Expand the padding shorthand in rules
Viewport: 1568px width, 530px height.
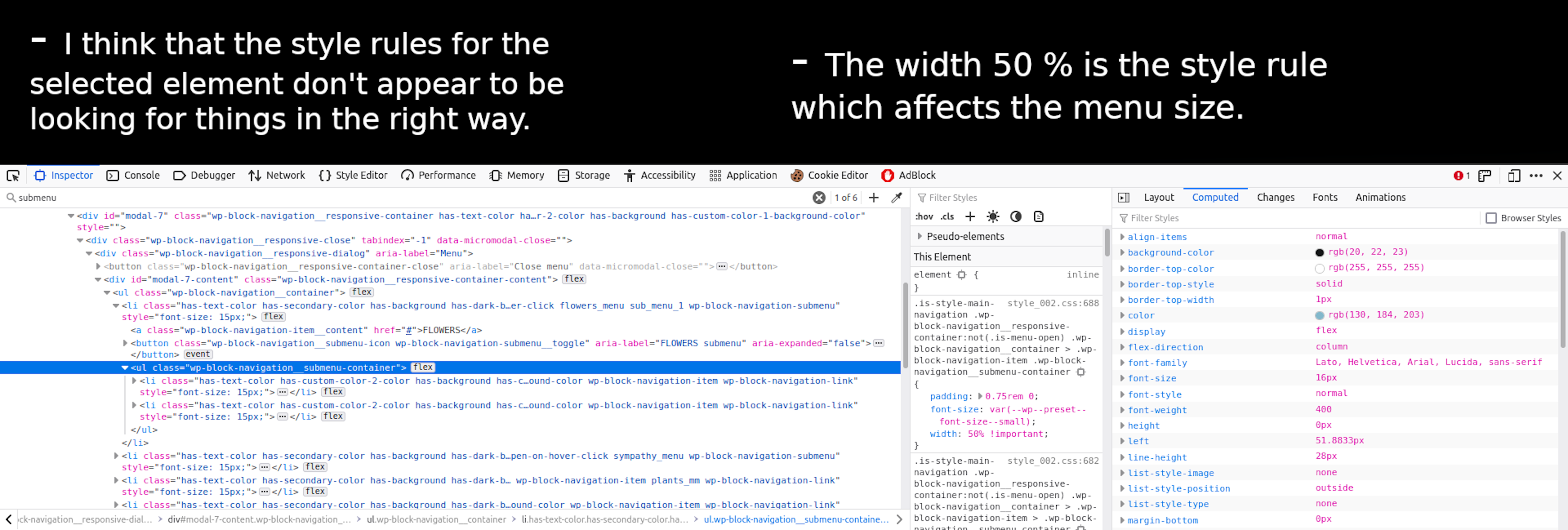pyautogui.click(x=980, y=396)
